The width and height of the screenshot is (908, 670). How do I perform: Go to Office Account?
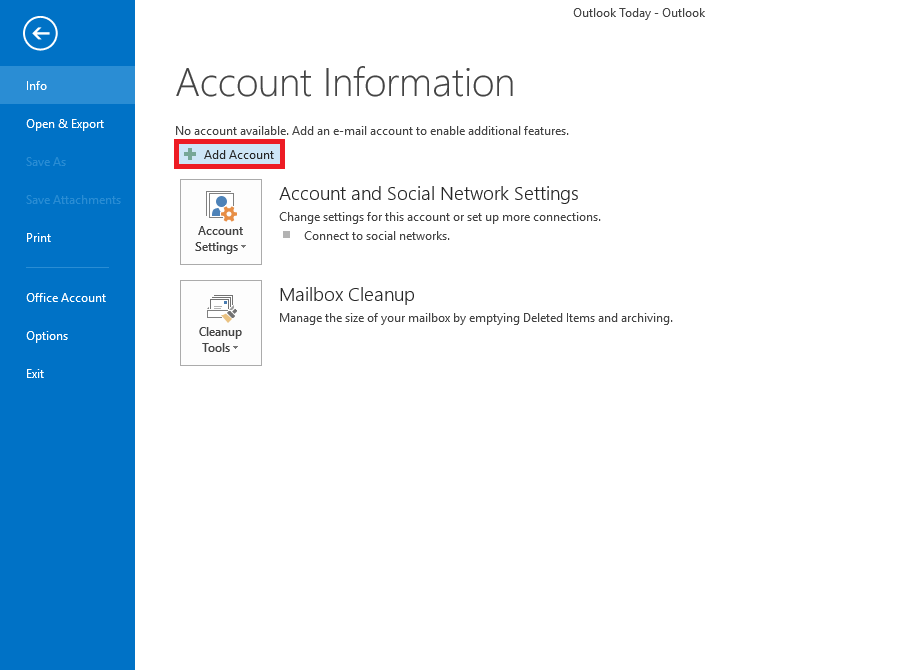[x=67, y=298]
